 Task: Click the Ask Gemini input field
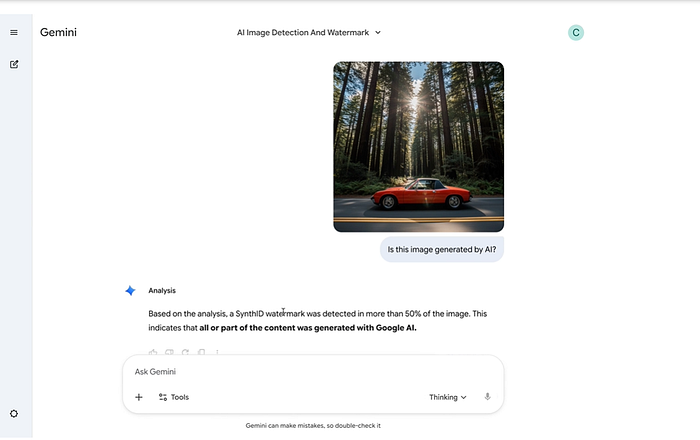click(x=312, y=372)
